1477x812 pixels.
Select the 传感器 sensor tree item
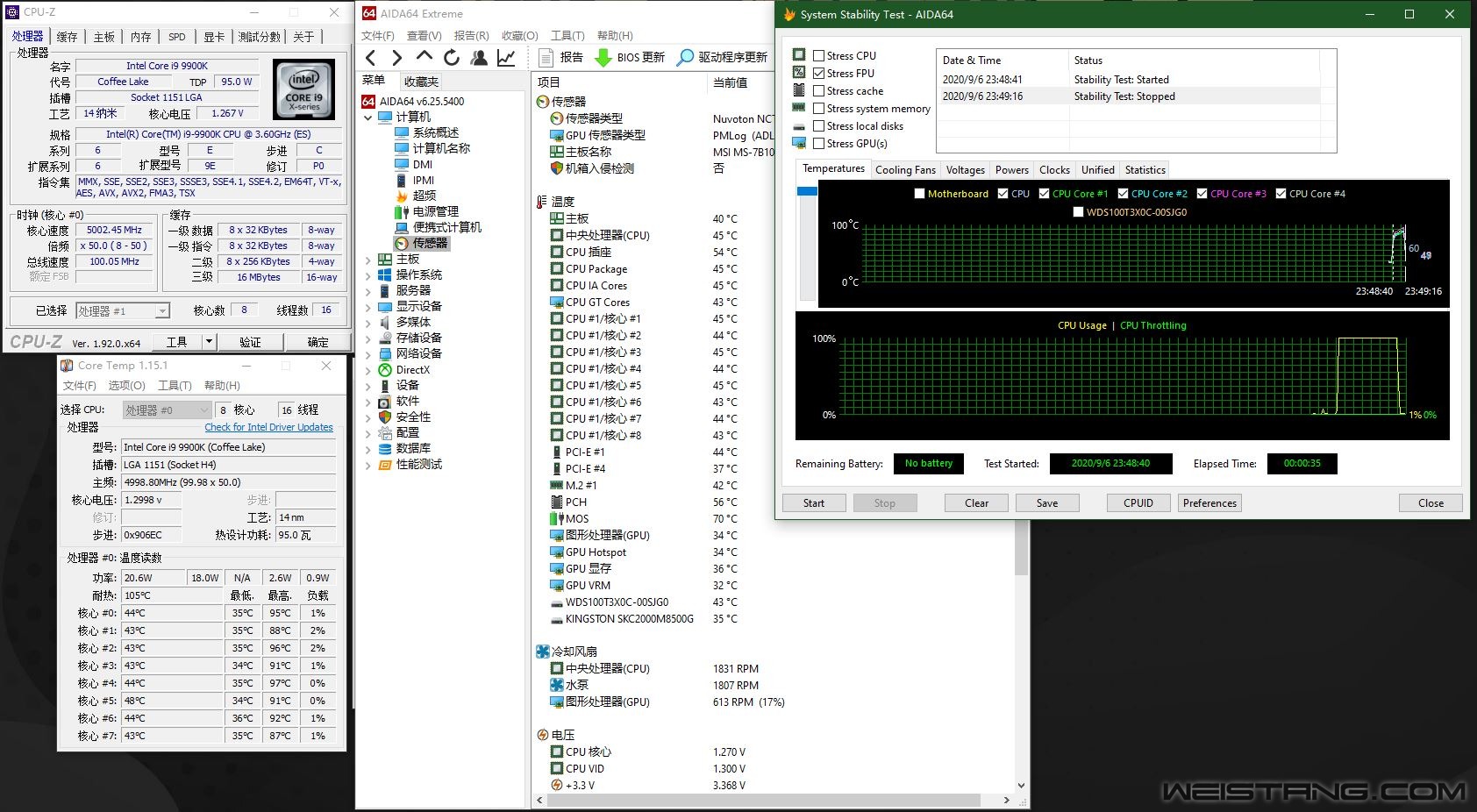[430, 243]
